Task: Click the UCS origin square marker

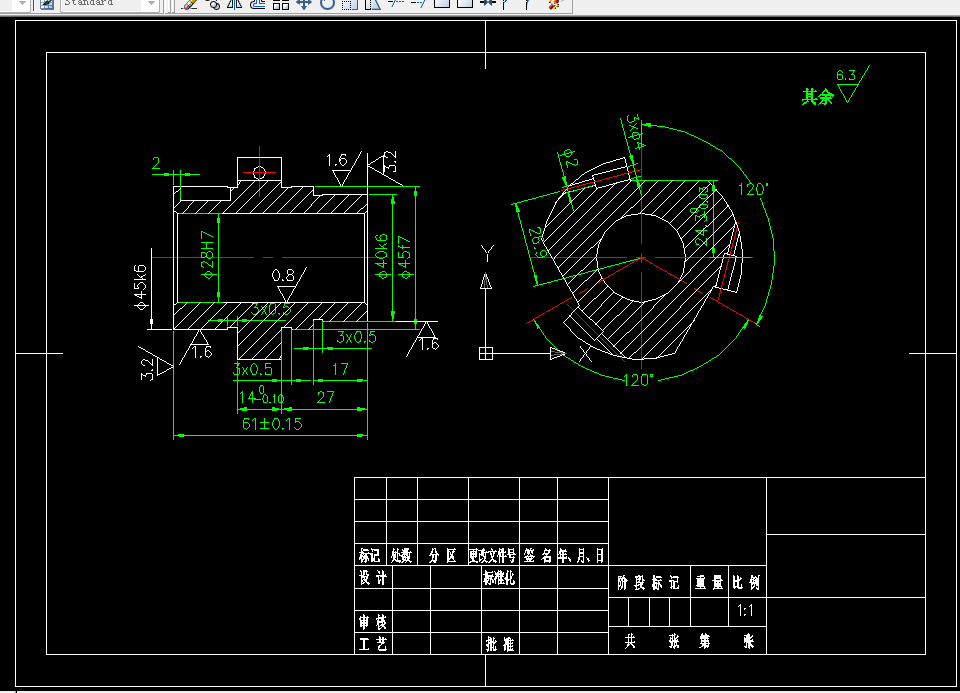Action: point(486,353)
